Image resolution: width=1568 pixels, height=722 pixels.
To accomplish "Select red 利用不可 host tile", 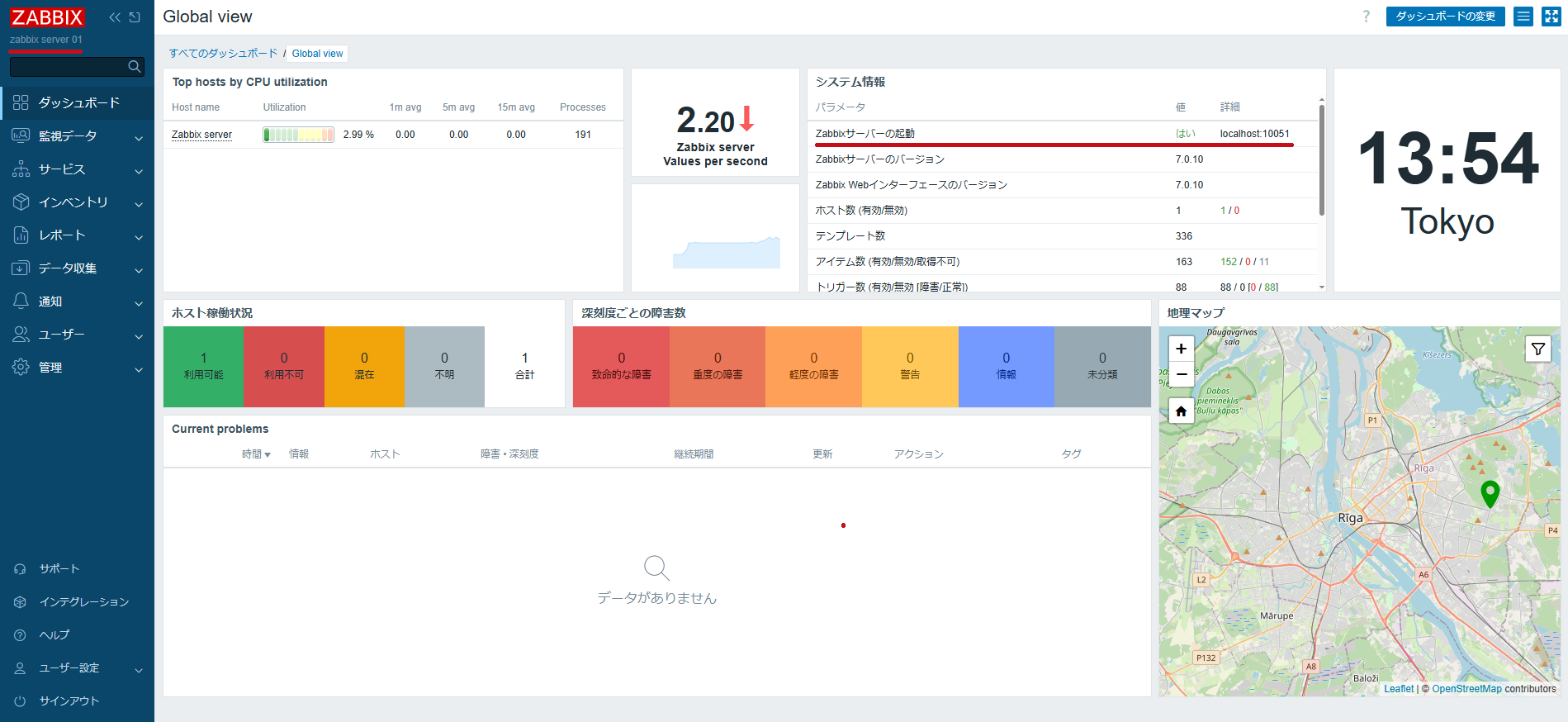I will (x=284, y=367).
